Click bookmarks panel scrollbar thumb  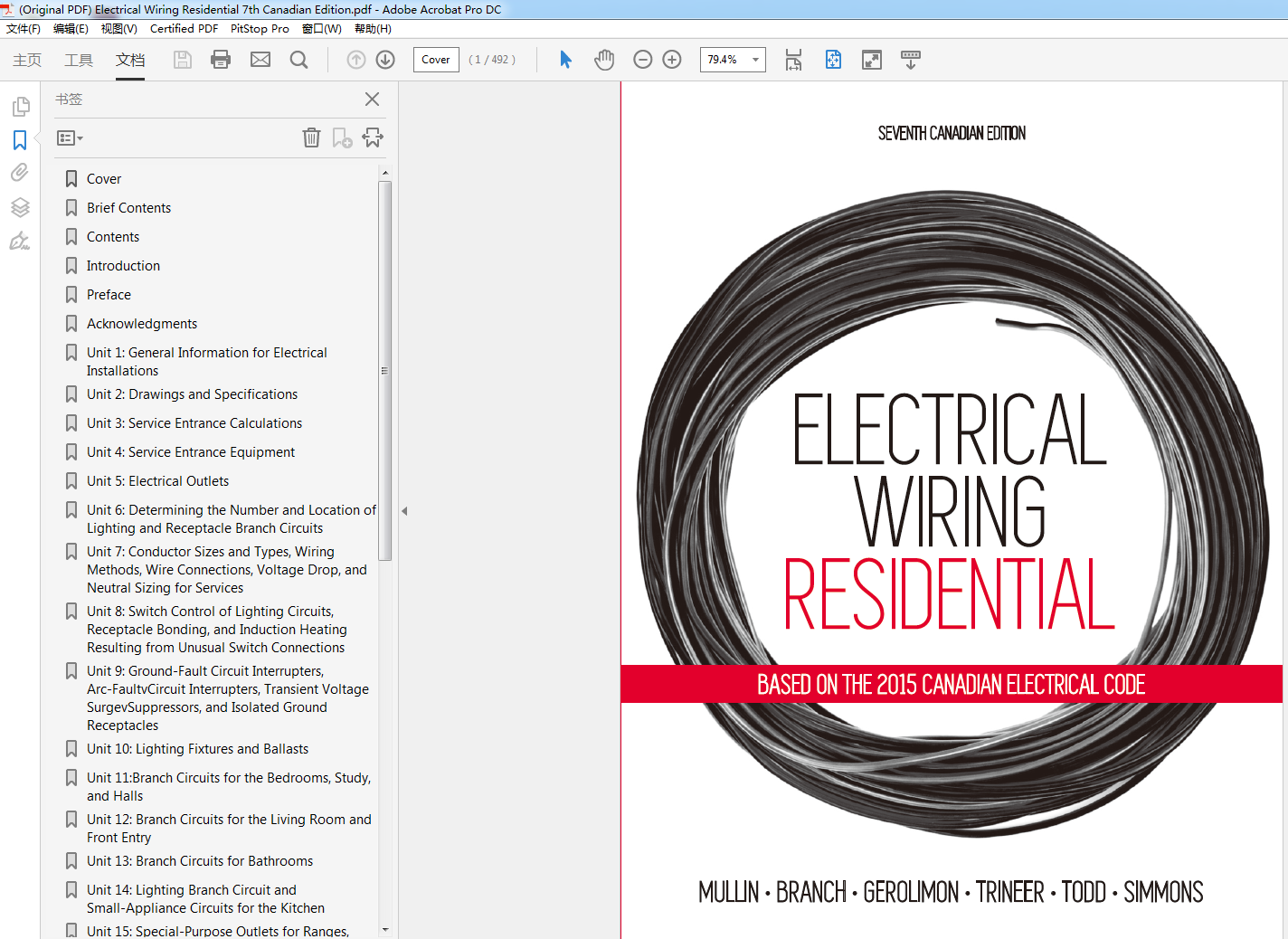tap(384, 371)
